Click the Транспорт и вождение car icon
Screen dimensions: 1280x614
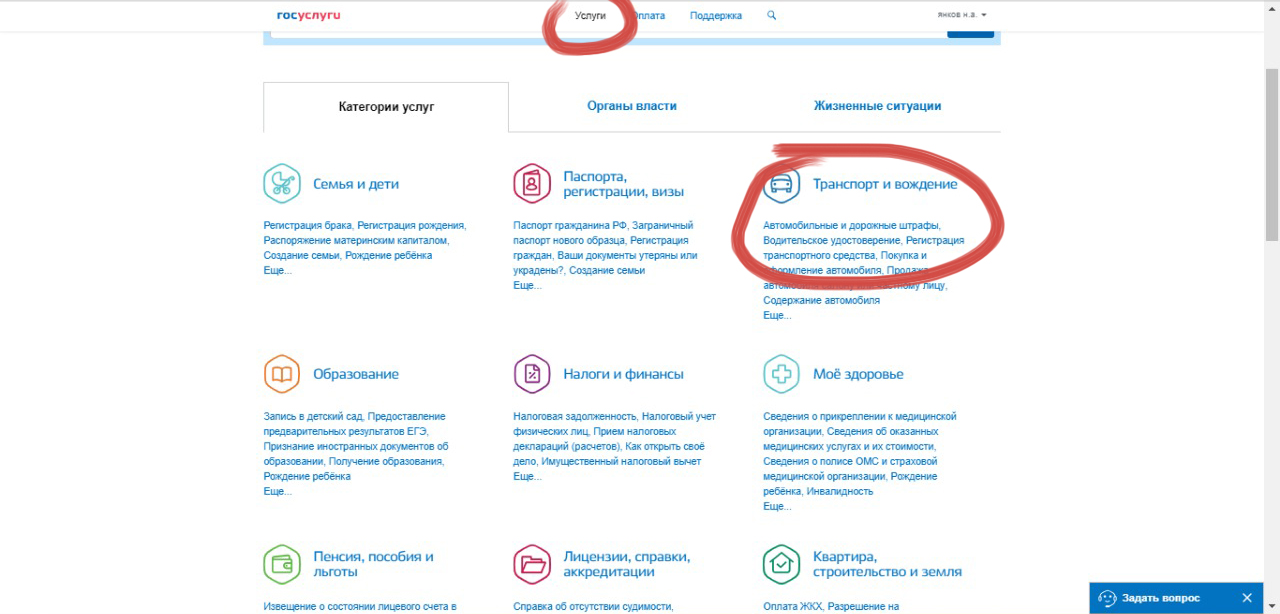(782, 184)
